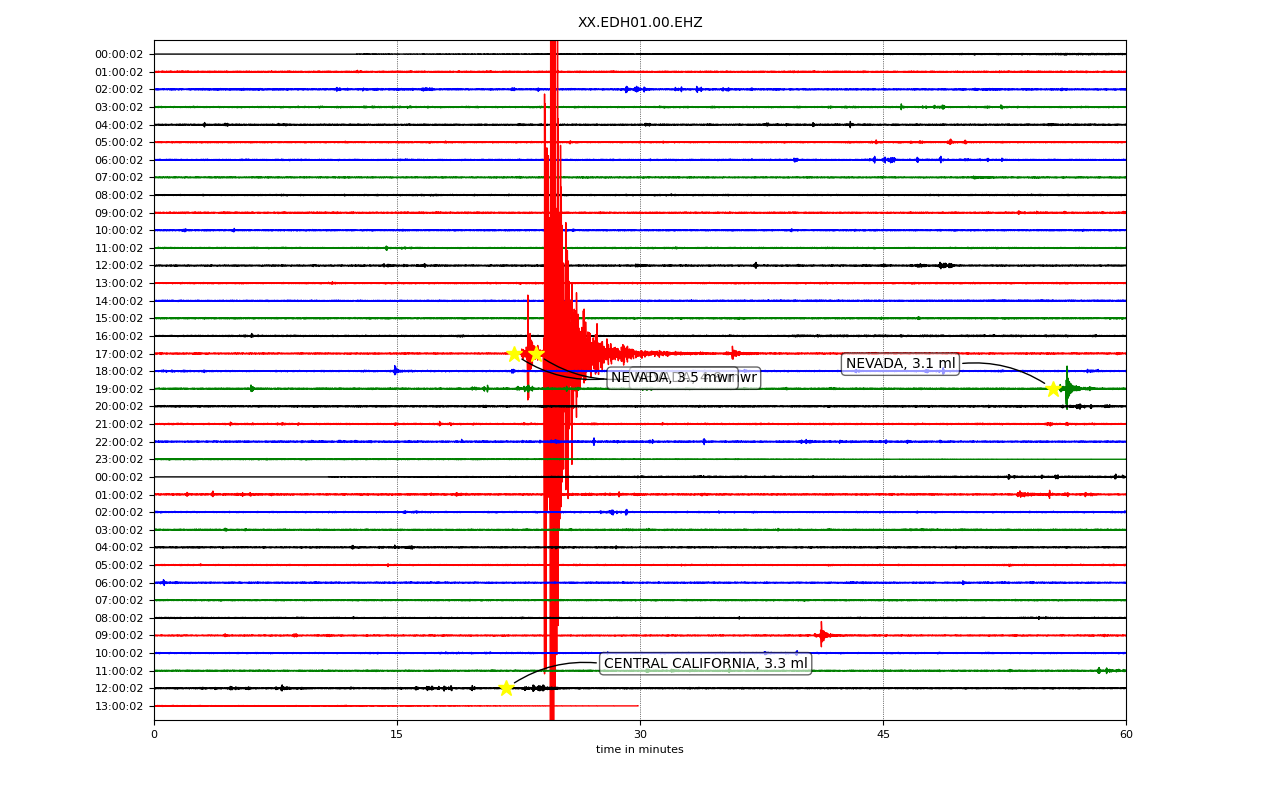Viewport: 1280px width, 800px height.
Task: Select the 15 minute tick label
Action: point(397,734)
